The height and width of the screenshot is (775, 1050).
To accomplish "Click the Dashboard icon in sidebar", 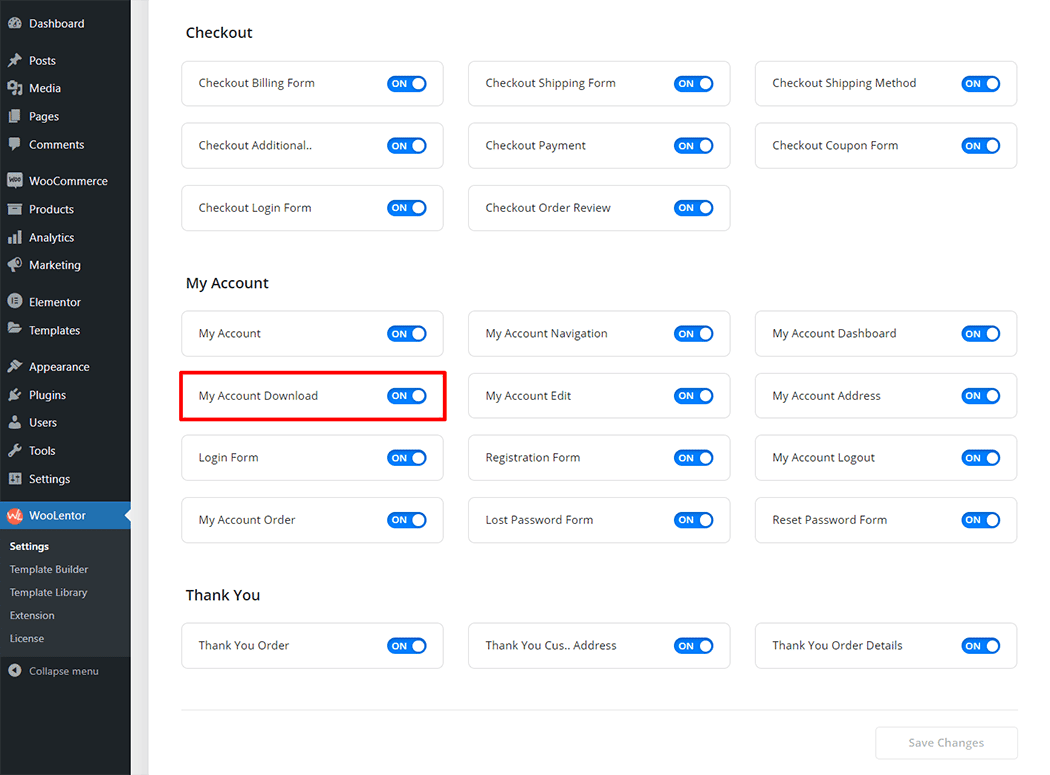I will click(x=14, y=23).
